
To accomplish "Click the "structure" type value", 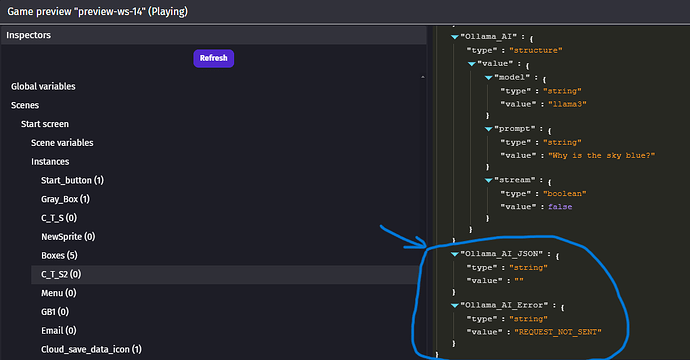I will pos(536,51).
